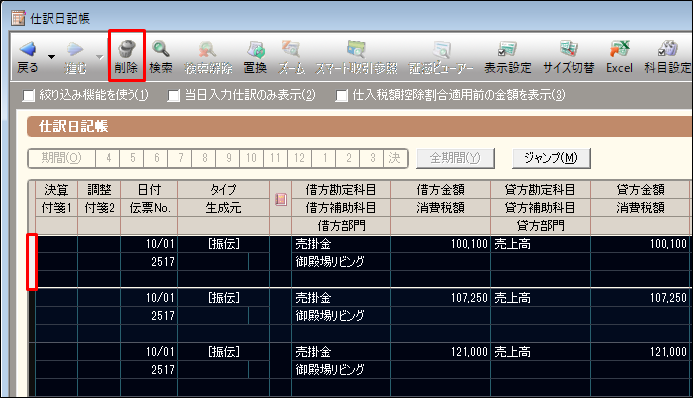Select 決 closing period in period bar
693x398 pixels.
[x=395, y=158]
